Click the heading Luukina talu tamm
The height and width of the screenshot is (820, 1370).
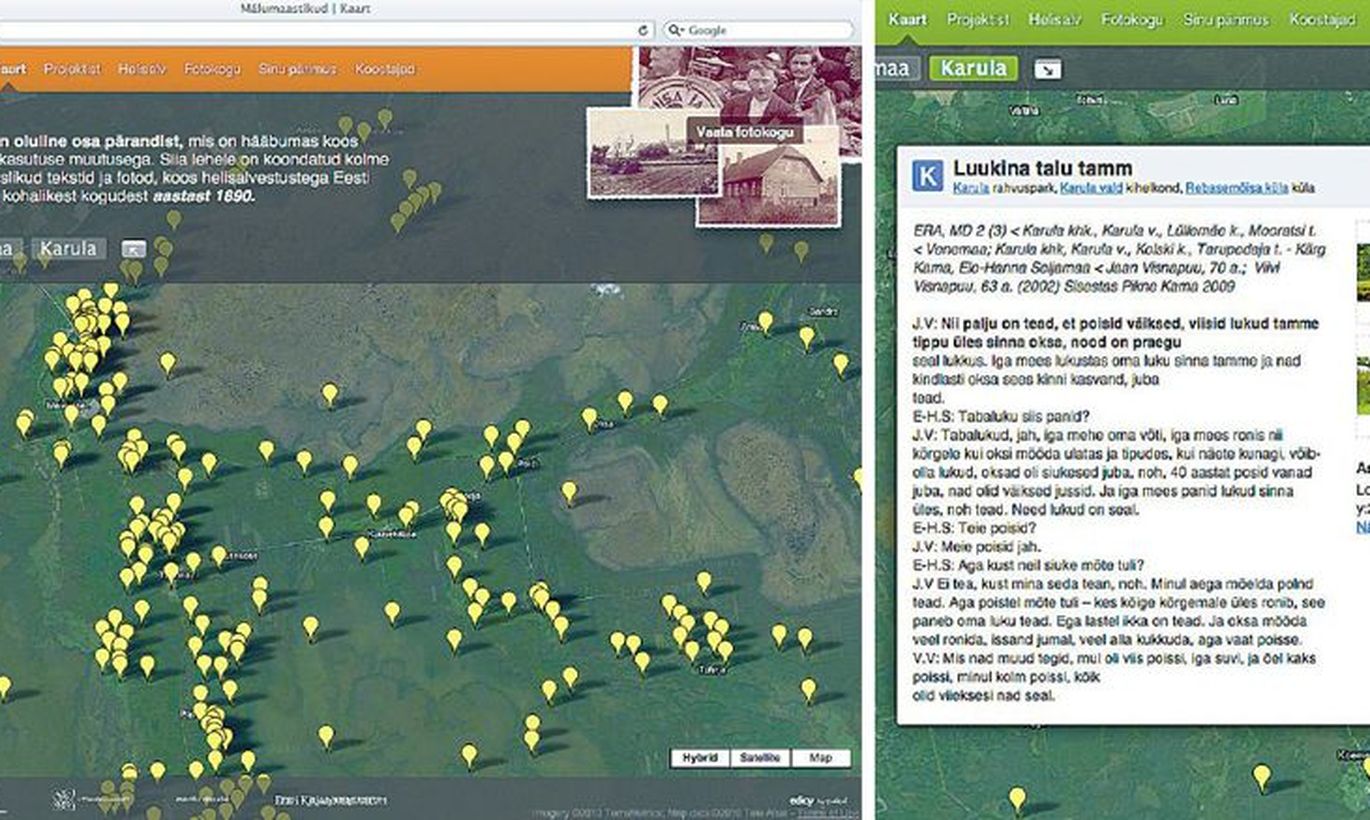pyautogui.click(x=1043, y=169)
